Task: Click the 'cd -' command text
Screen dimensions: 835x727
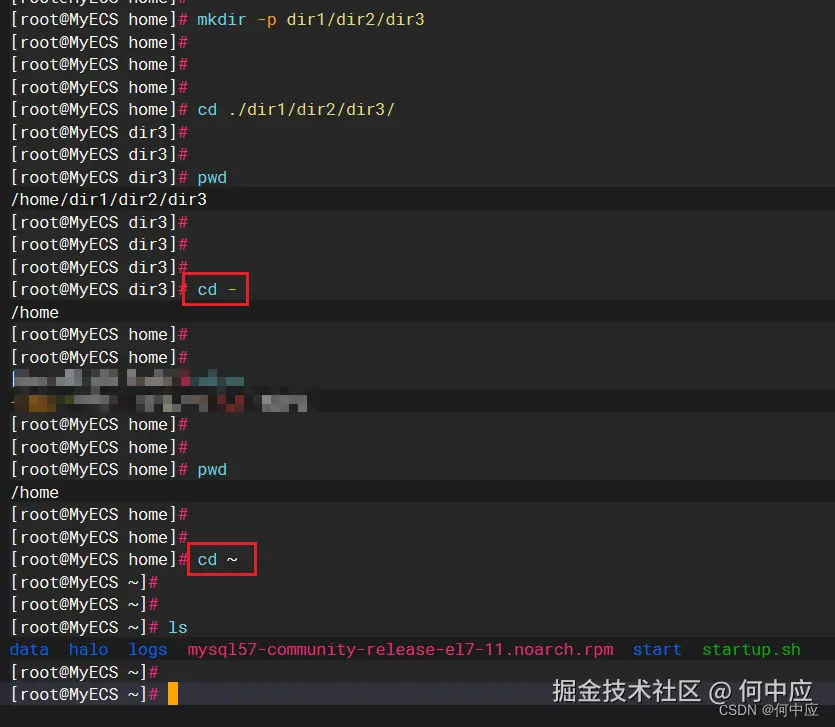Action: pos(217,290)
